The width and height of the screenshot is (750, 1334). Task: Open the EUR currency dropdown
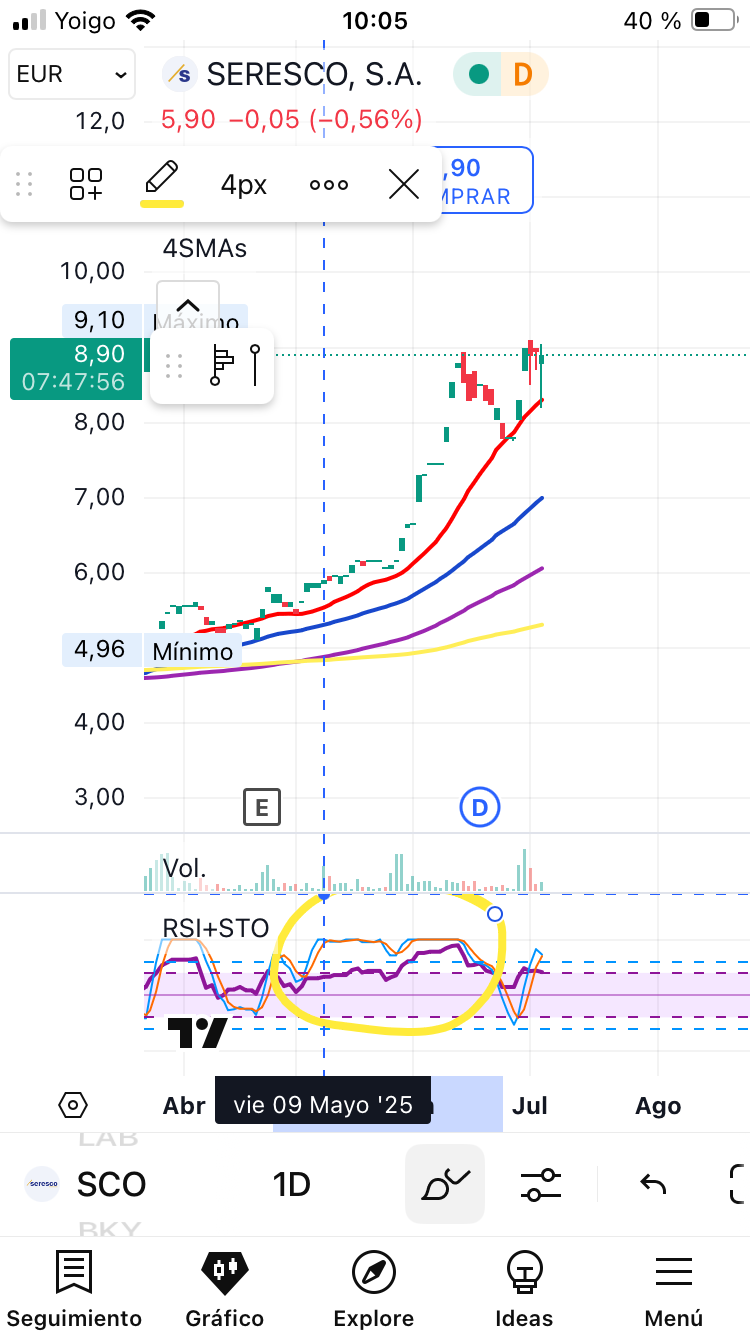click(70, 74)
